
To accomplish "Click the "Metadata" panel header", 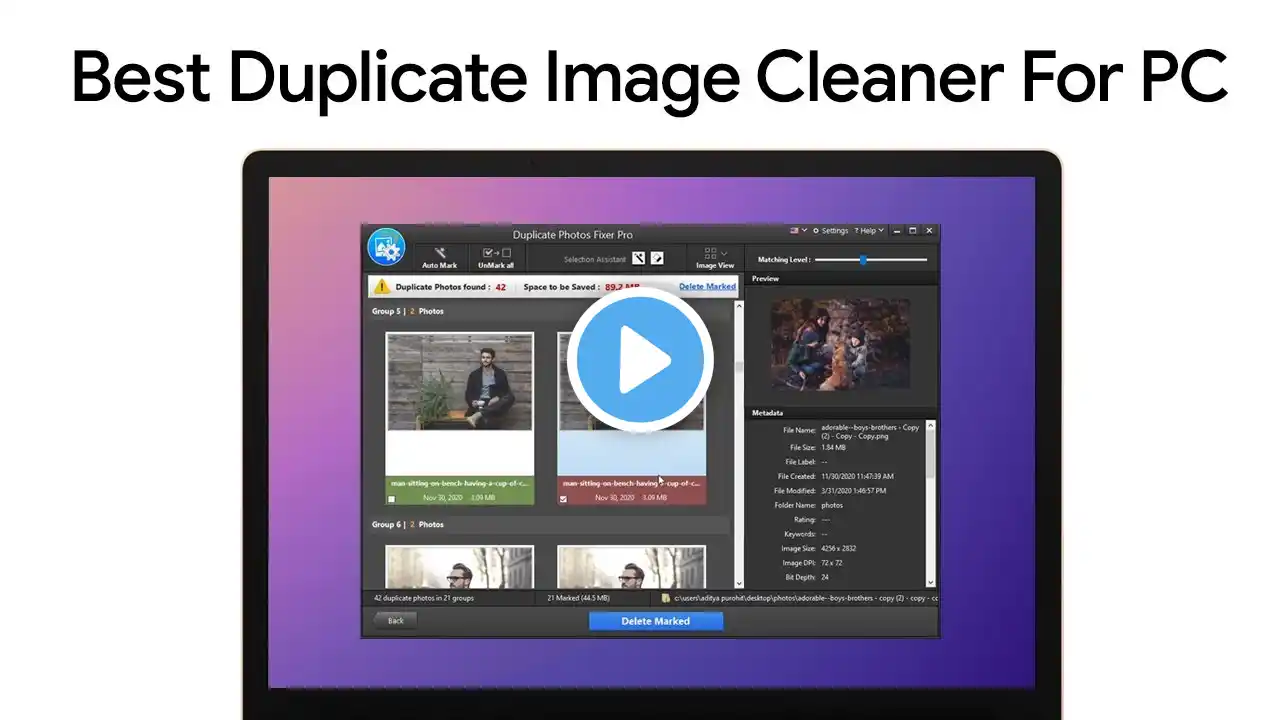I will 767,413.
